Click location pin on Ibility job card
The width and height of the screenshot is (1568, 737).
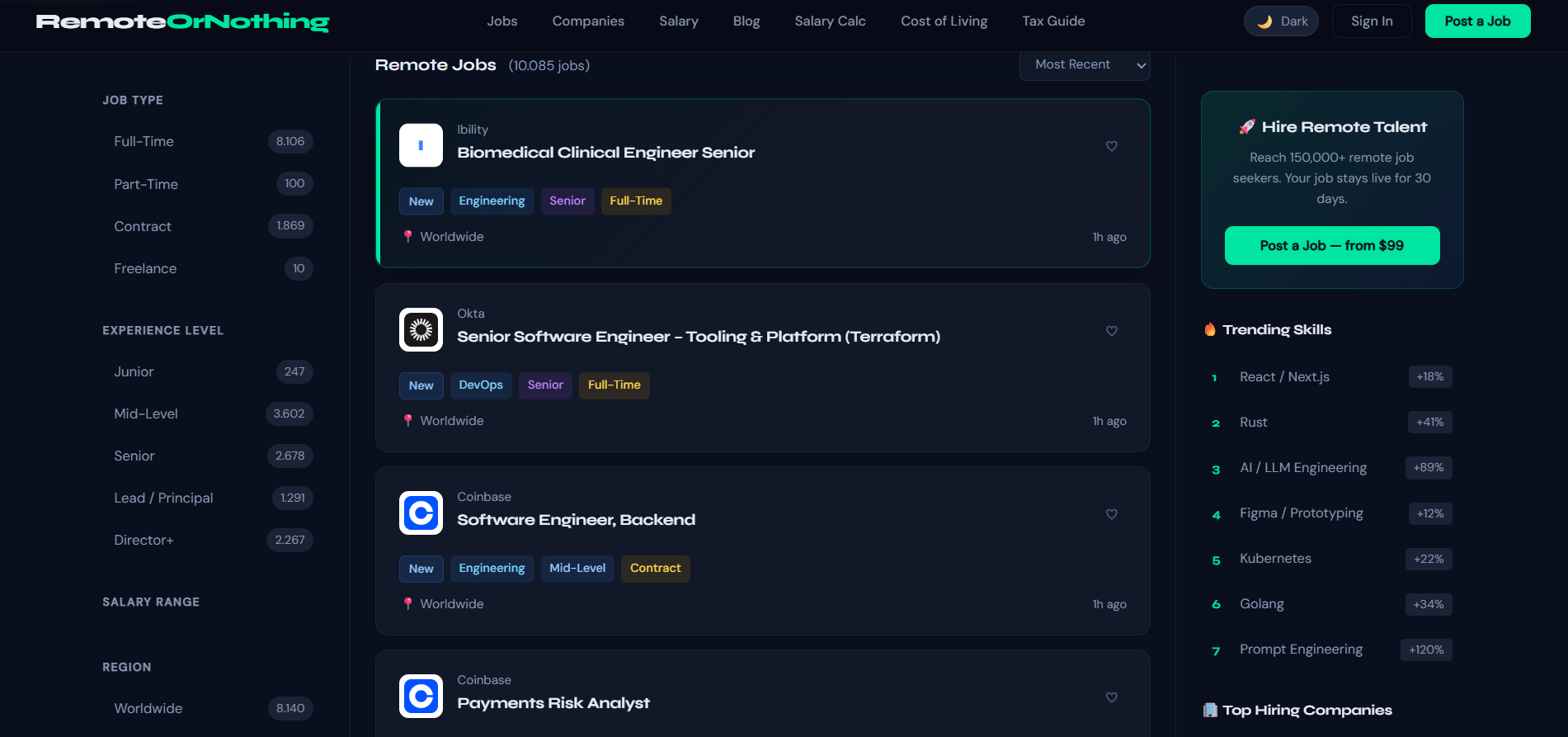407,237
